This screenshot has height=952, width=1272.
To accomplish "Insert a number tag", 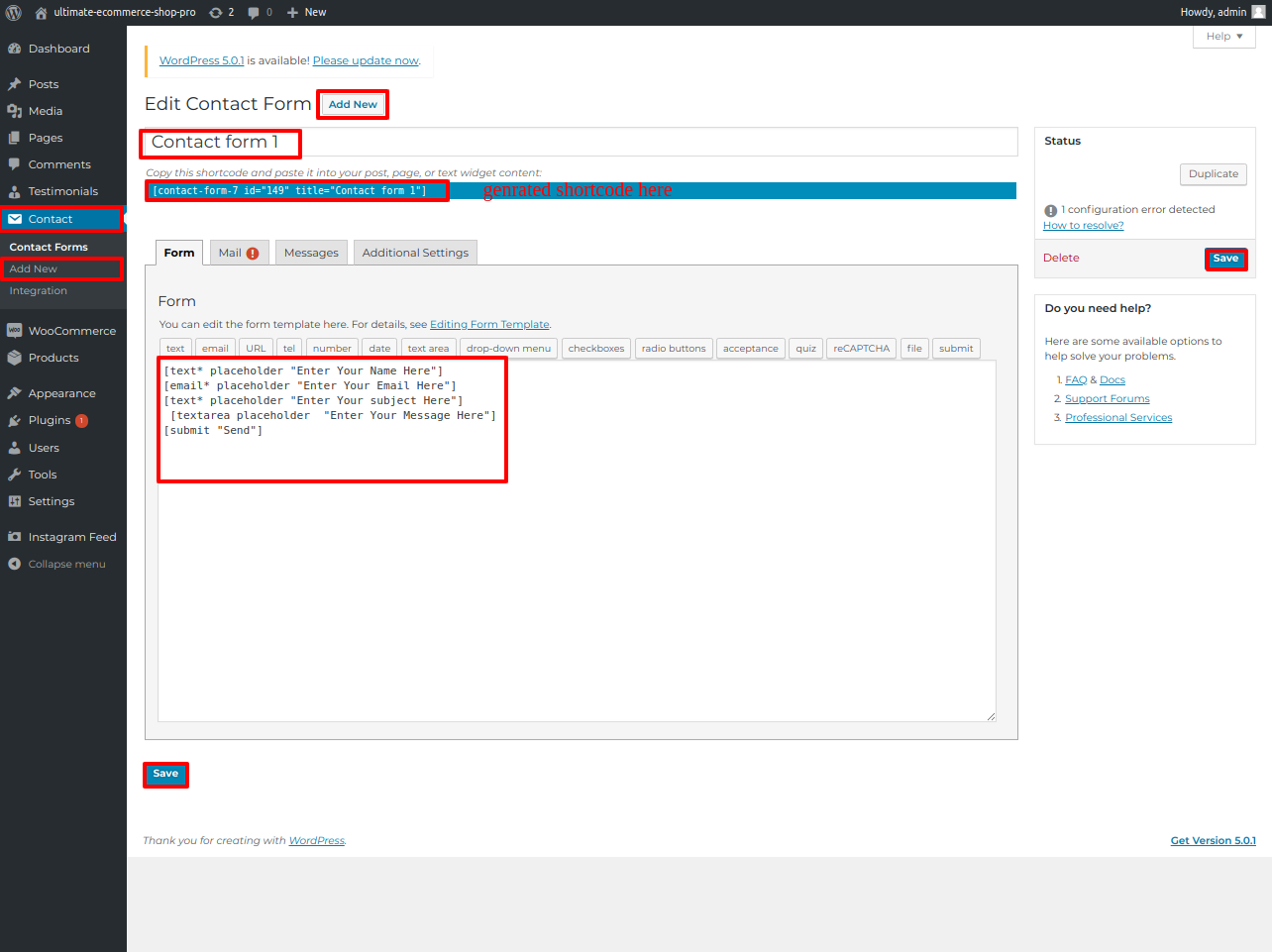I will click(332, 348).
